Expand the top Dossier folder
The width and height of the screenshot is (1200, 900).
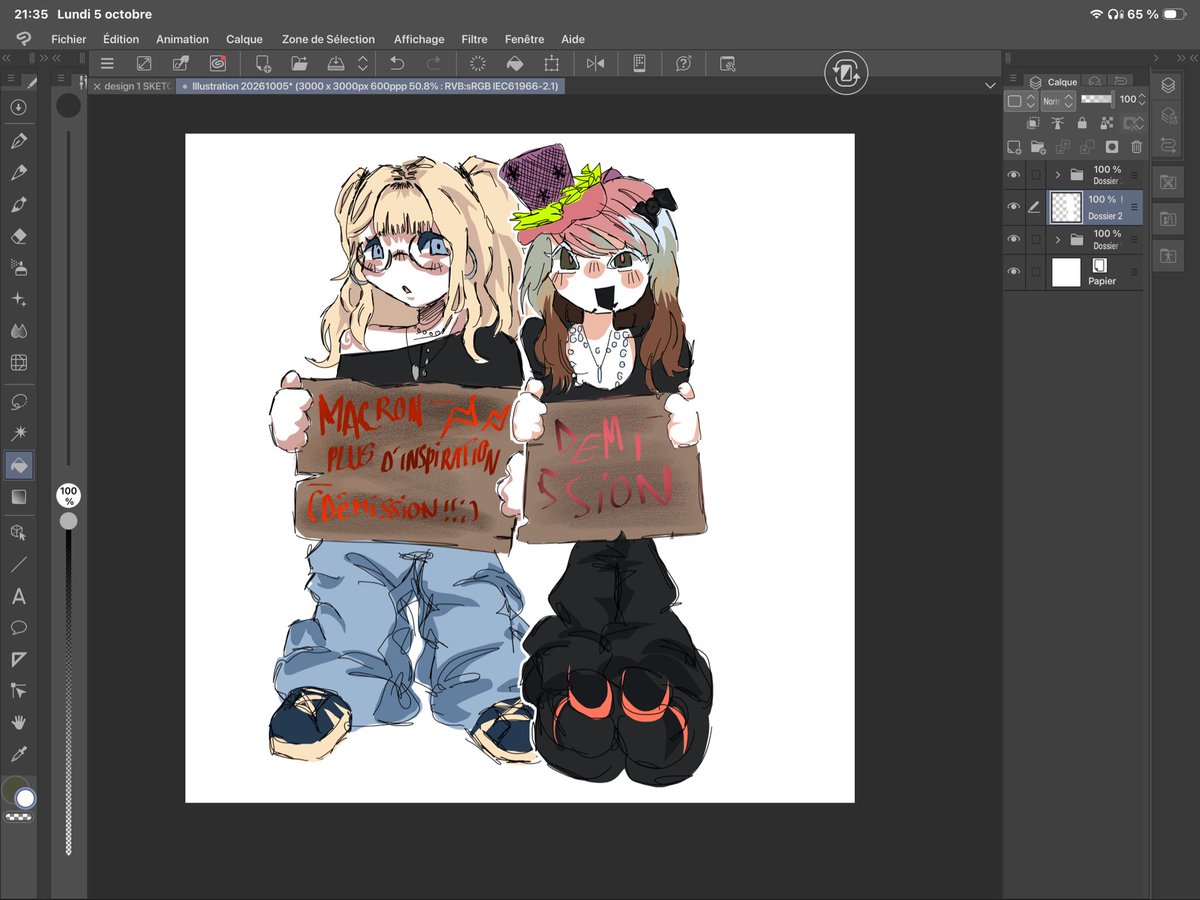[1057, 175]
